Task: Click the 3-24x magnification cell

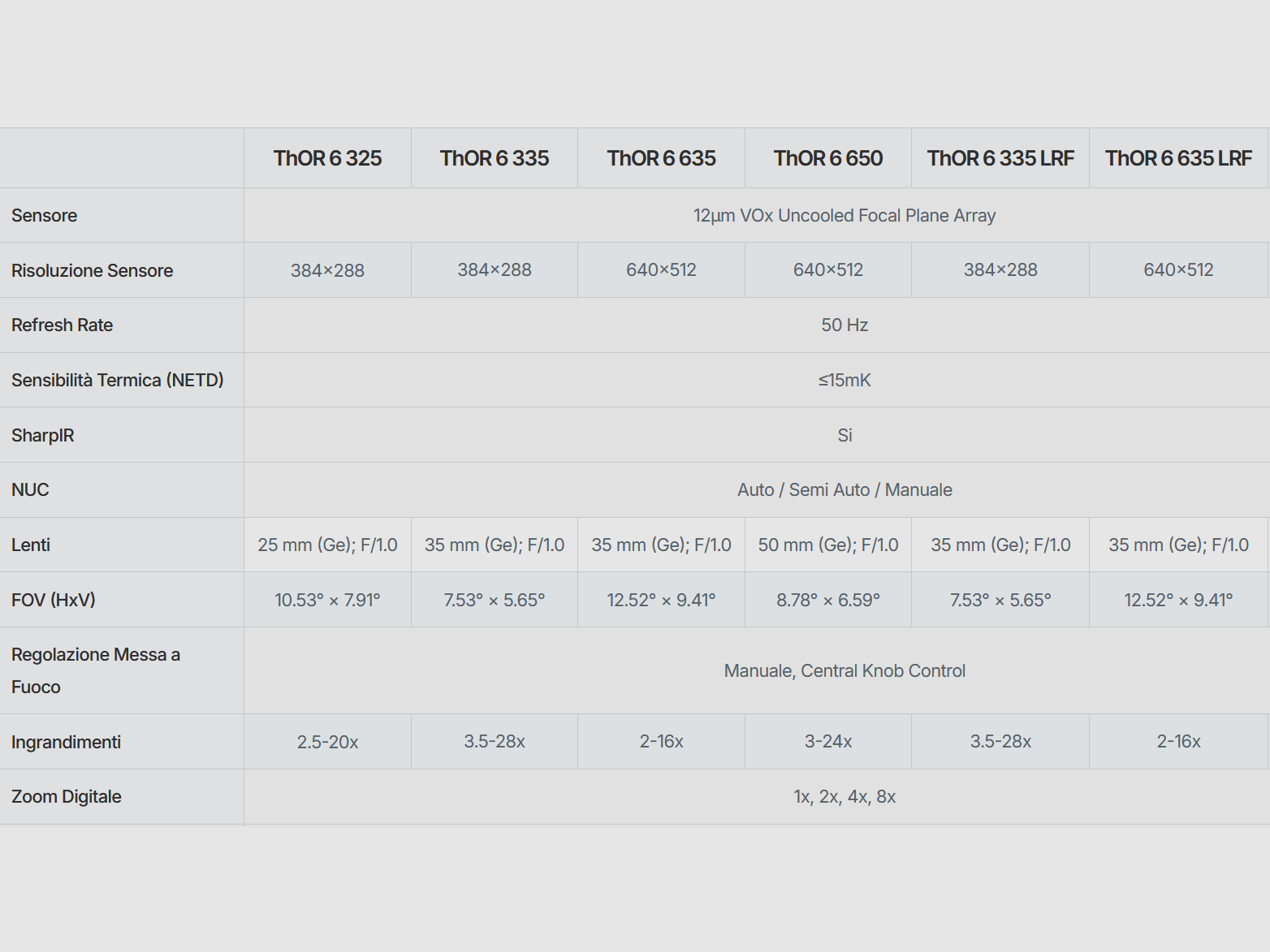Action: (x=828, y=742)
